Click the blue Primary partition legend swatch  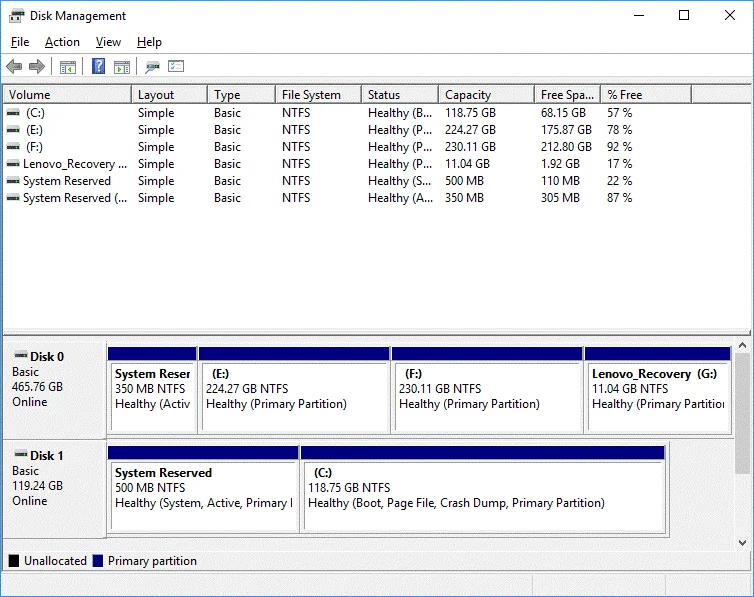point(98,561)
